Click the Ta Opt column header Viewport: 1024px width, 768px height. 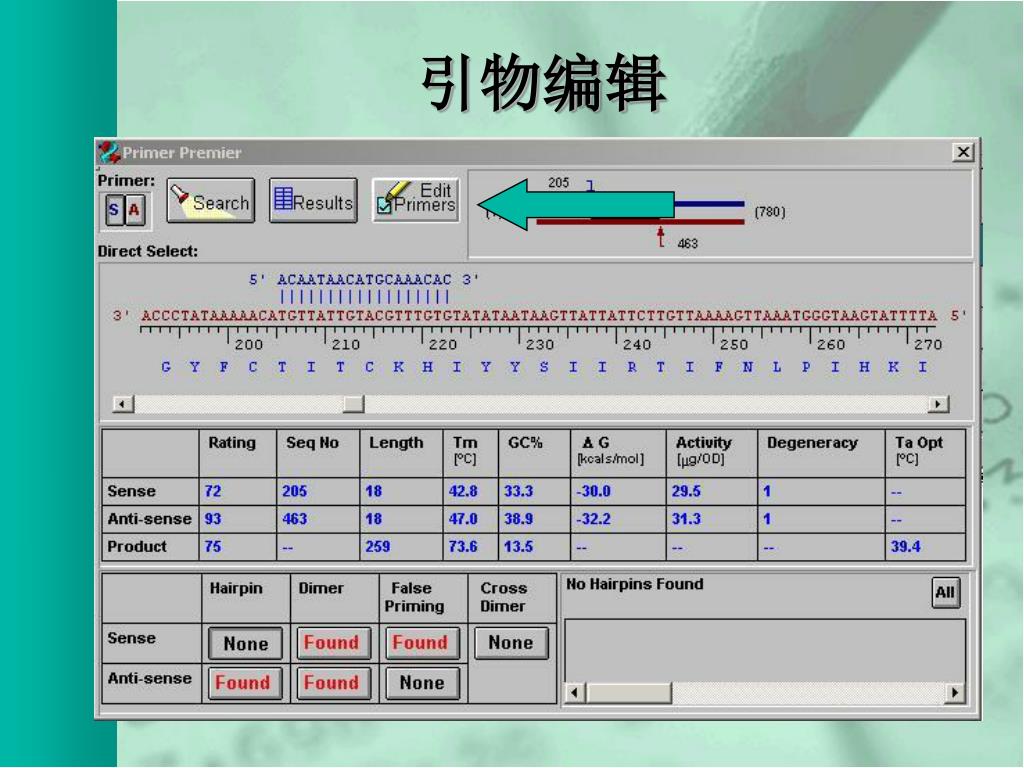[x=918, y=450]
